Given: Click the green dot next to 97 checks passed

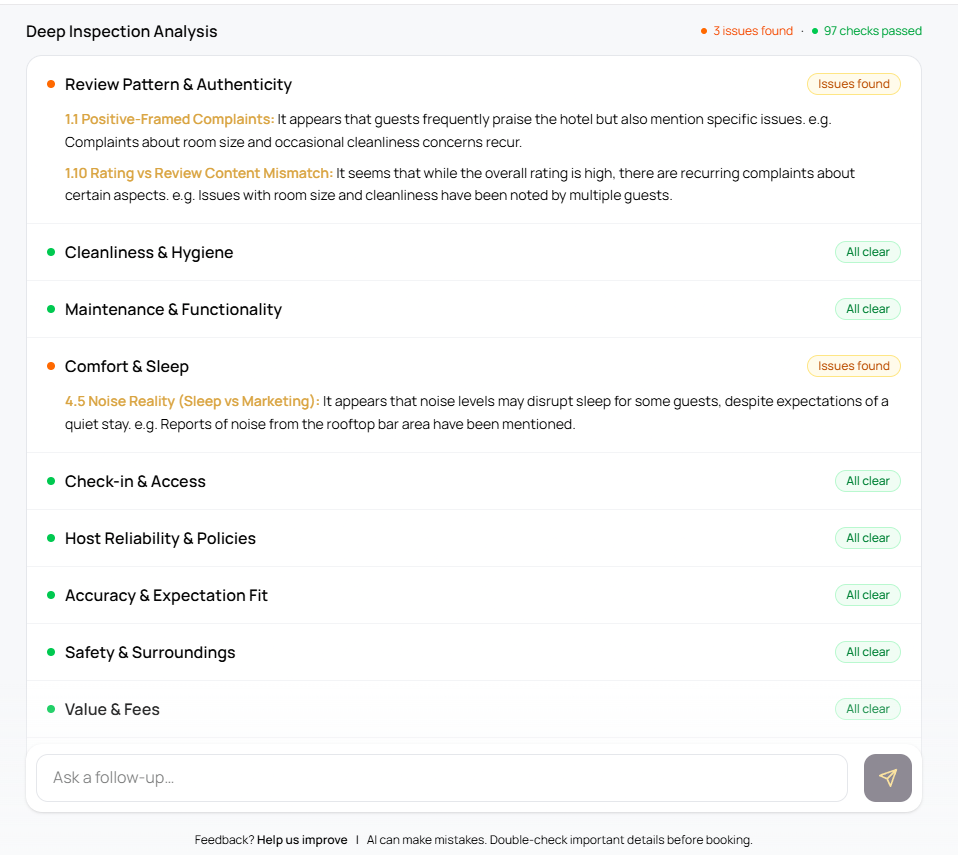Looking at the screenshot, I should (x=814, y=31).
